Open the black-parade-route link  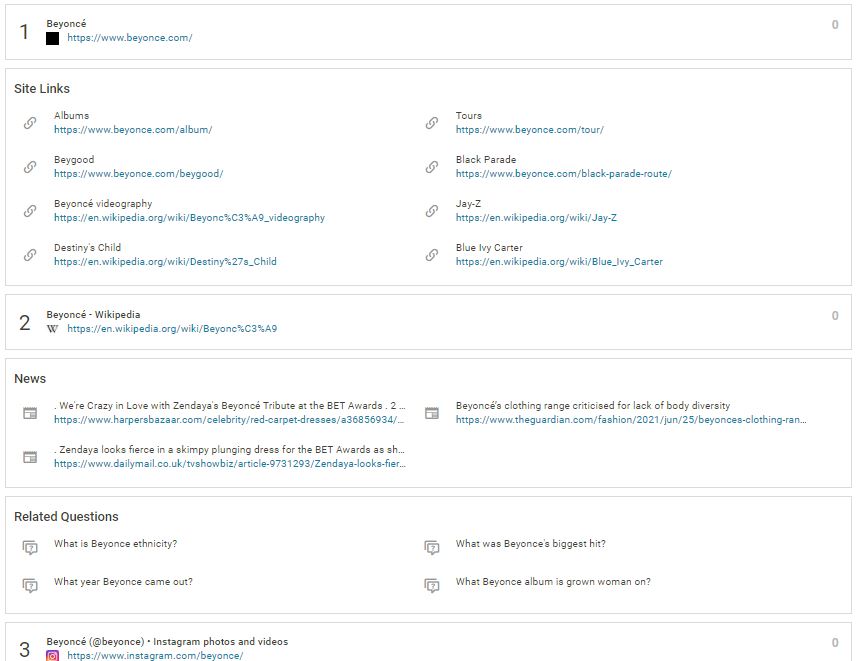(564, 174)
